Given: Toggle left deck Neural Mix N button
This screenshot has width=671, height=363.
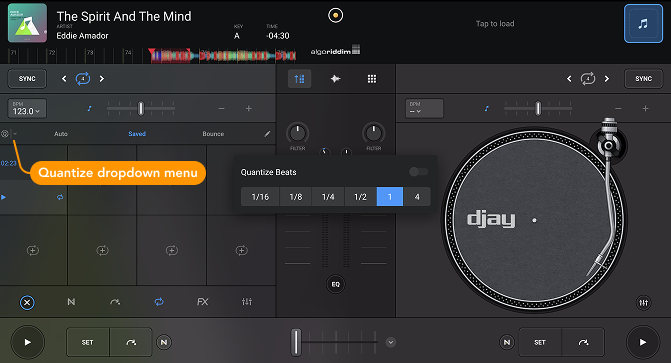Looking at the screenshot, I should [163, 342].
